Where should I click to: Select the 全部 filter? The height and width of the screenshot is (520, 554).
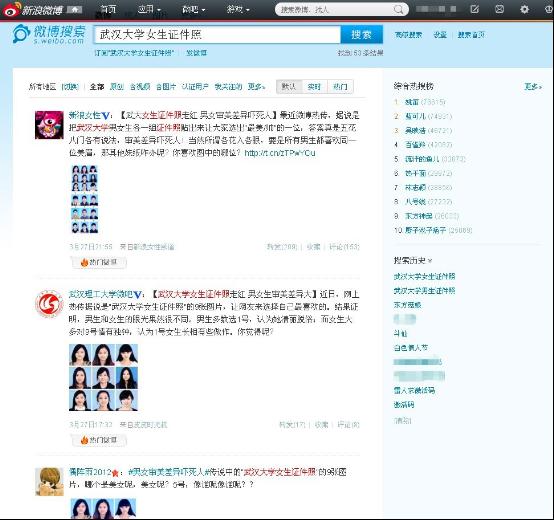(x=97, y=87)
